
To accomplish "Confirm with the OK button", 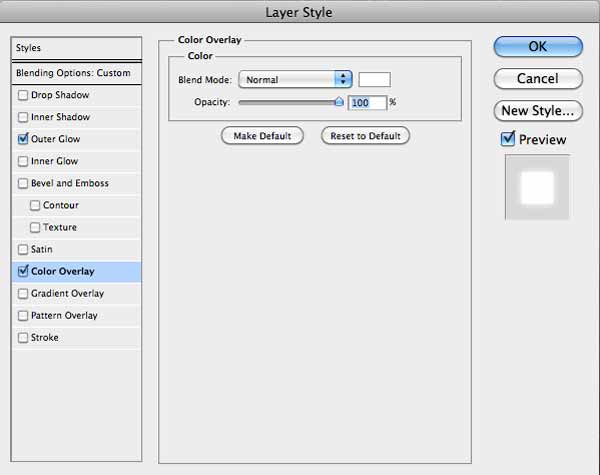I will pos(538,47).
